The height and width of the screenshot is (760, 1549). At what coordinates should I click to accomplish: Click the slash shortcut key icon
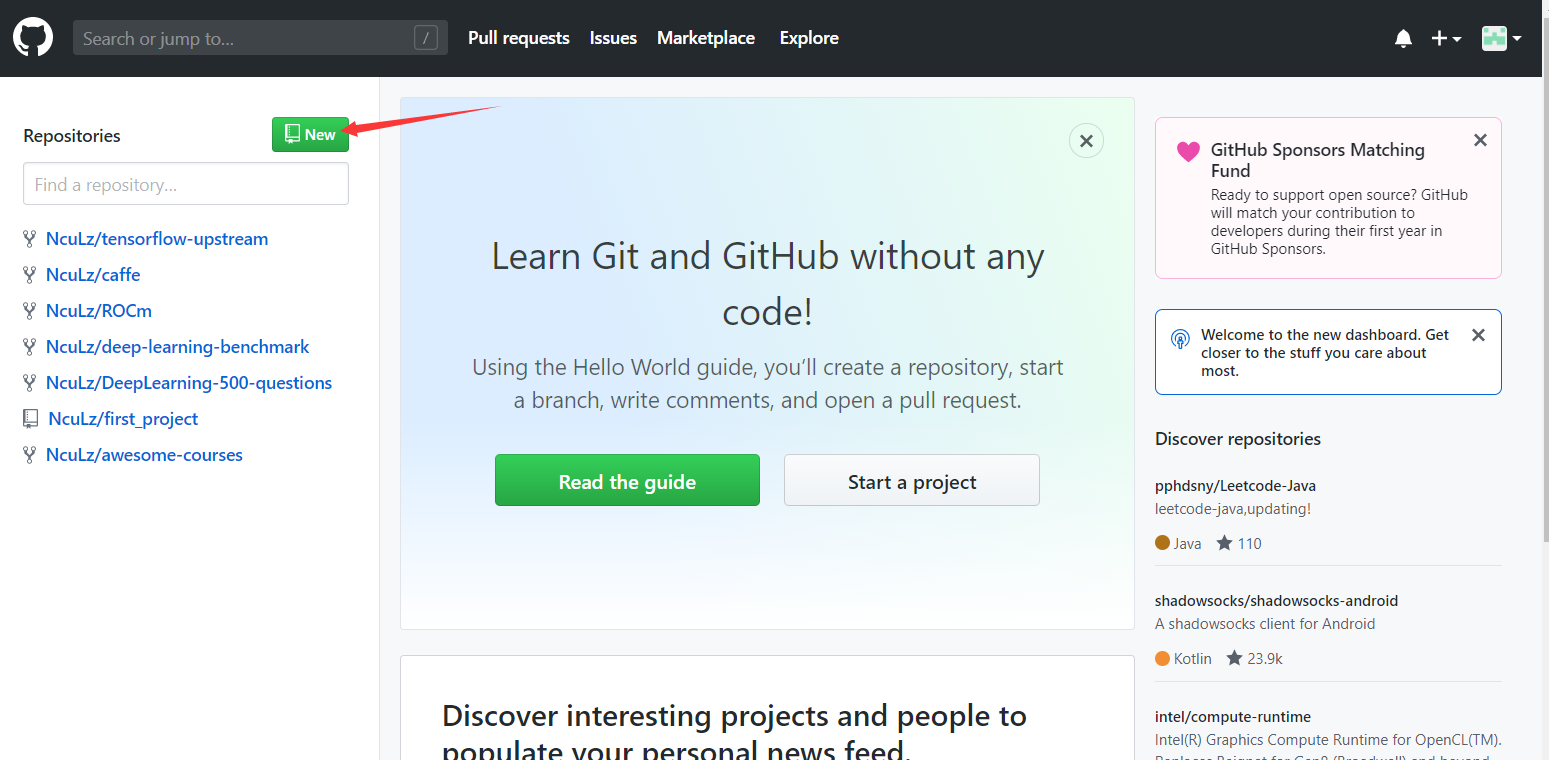426,38
